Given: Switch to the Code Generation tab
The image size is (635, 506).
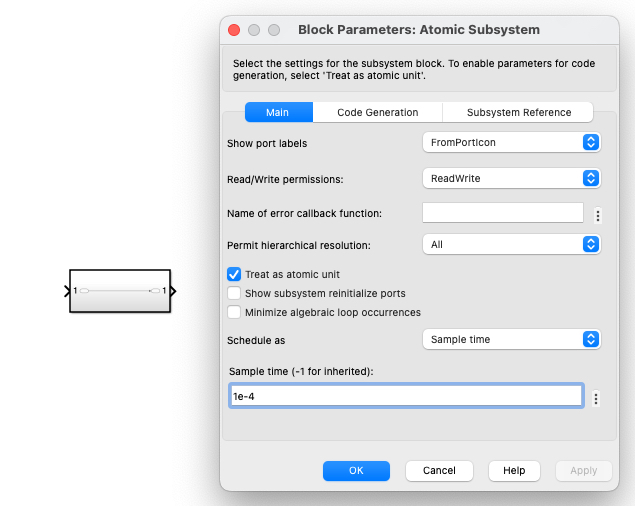Looking at the screenshot, I should coord(377,112).
